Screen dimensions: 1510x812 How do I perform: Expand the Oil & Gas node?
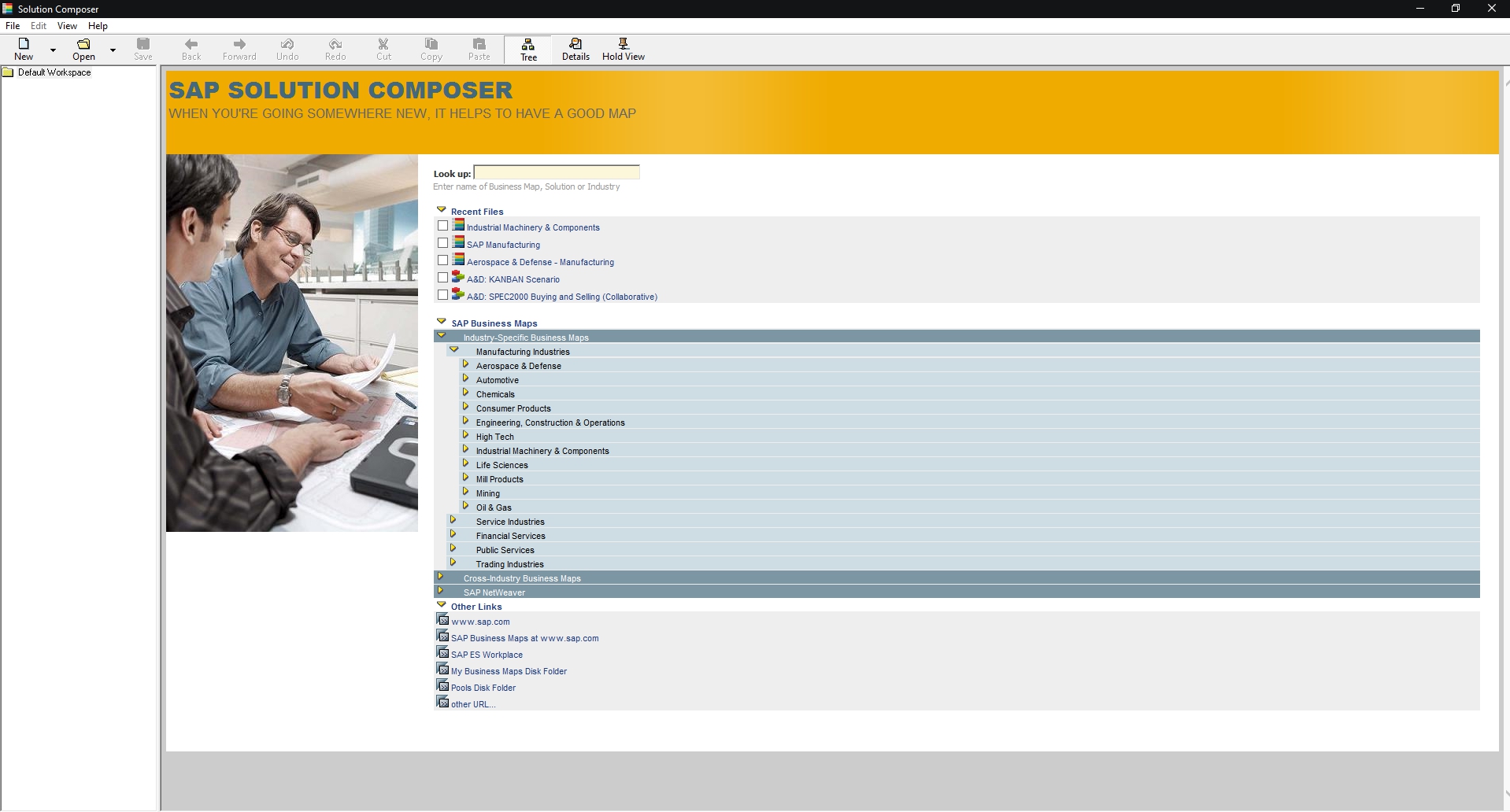coord(465,506)
